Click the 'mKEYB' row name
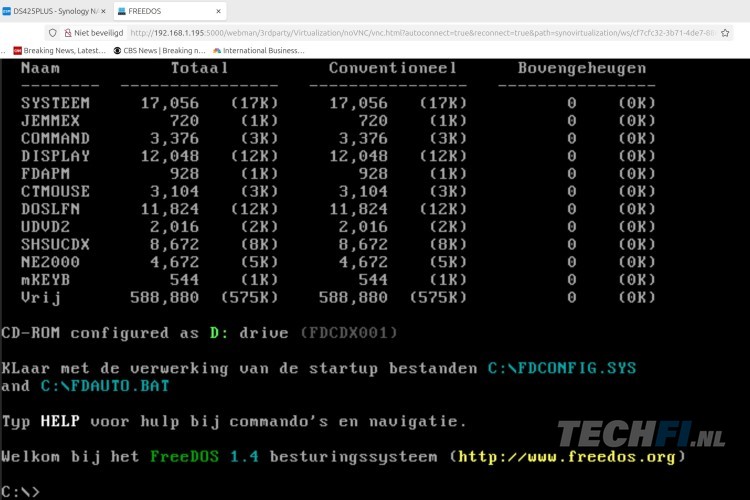This screenshot has height=500, width=750. pyautogui.click(x=45, y=280)
